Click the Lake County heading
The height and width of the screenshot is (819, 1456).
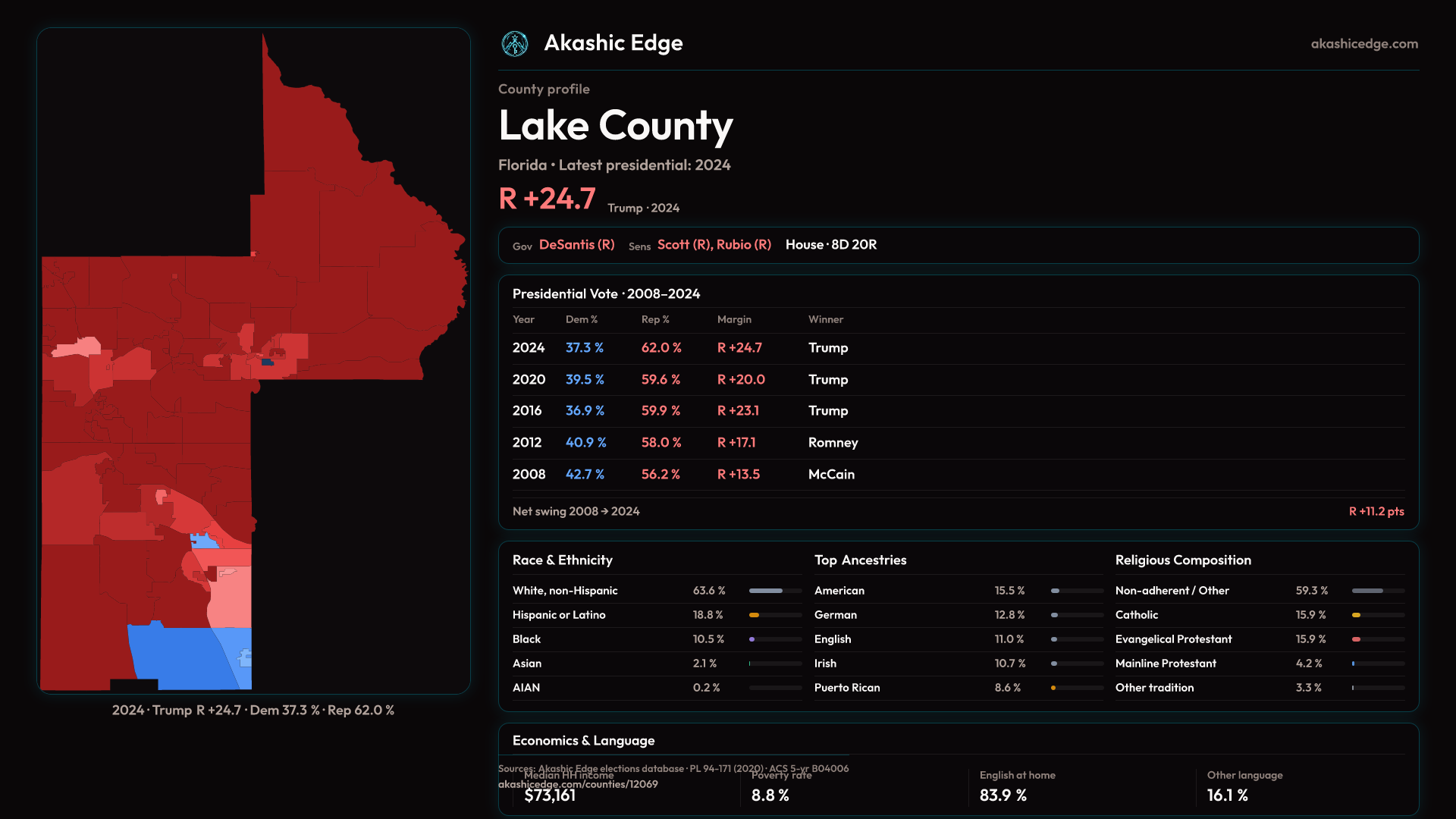tap(615, 126)
